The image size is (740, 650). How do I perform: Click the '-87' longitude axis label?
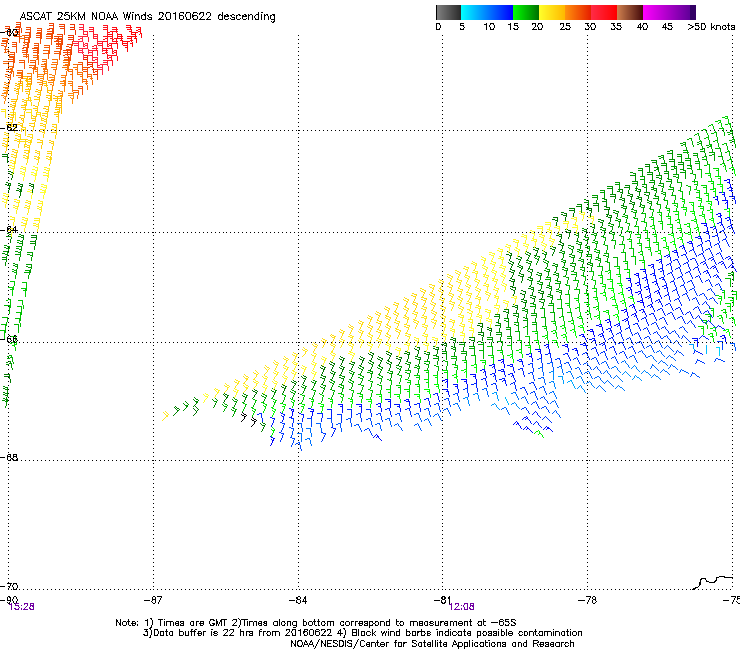tap(153, 600)
